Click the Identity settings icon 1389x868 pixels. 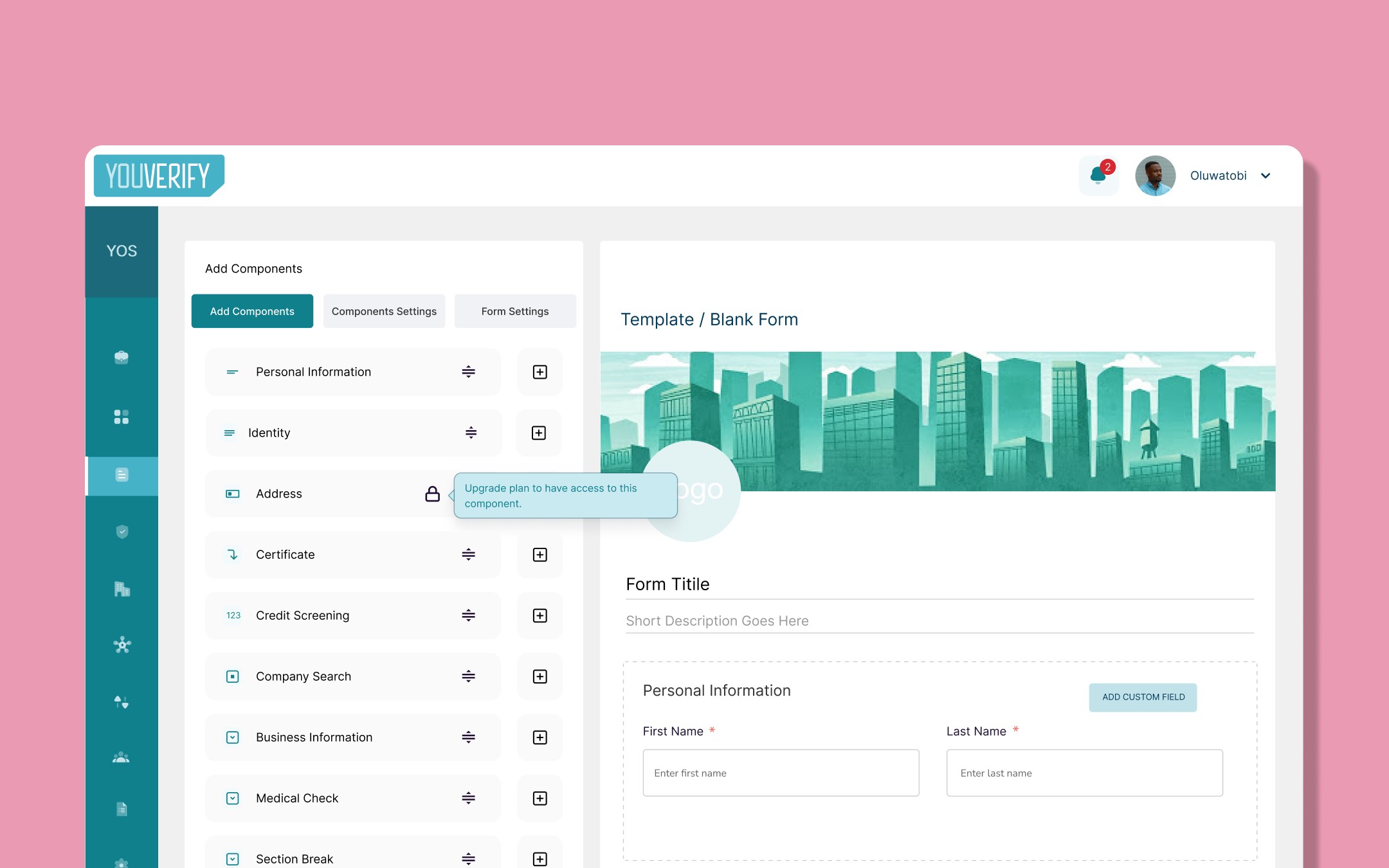pos(469,432)
